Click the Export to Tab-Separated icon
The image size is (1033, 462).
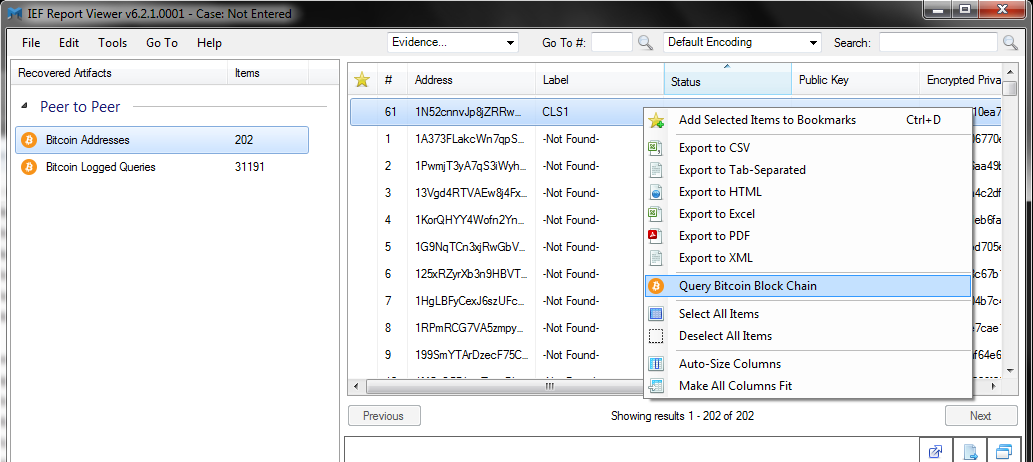pos(656,170)
